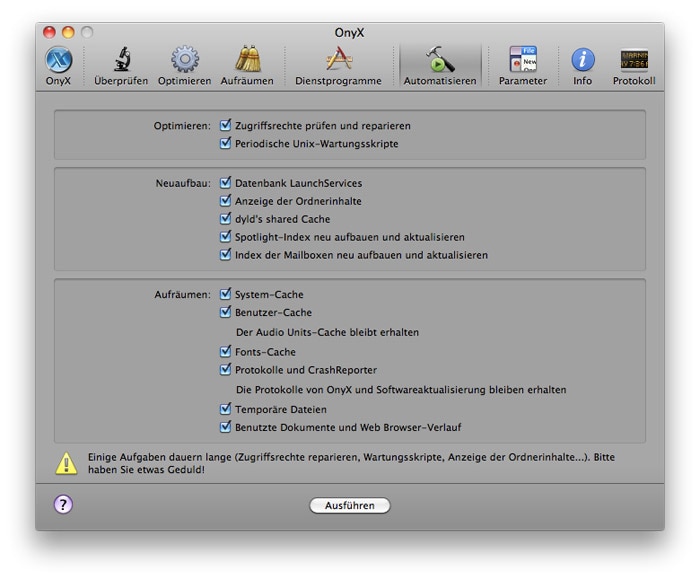Uncheck the Fonts-Cache option

[225, 351]
